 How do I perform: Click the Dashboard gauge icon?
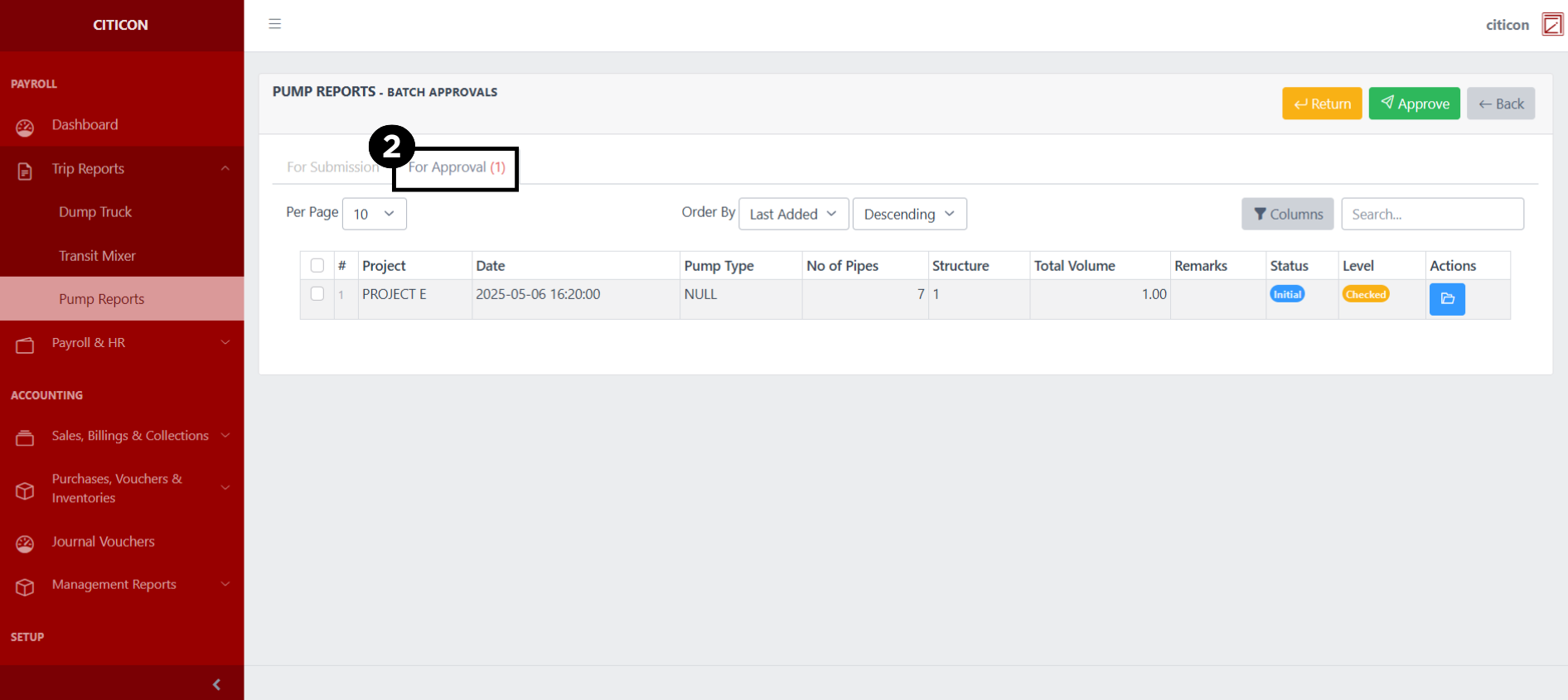point(25,127)
